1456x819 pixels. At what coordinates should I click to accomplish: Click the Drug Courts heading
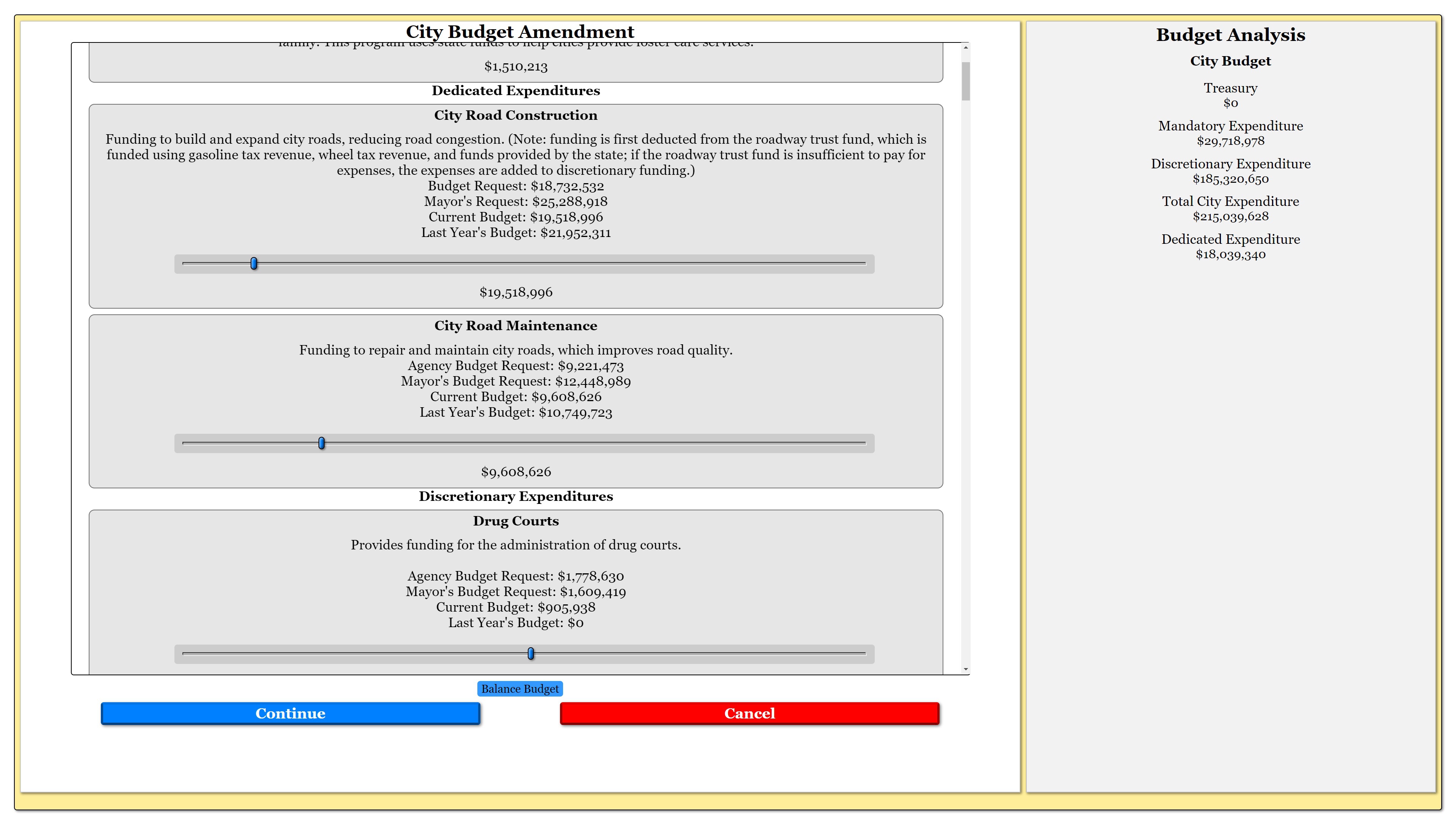click(x=516, y=521)
